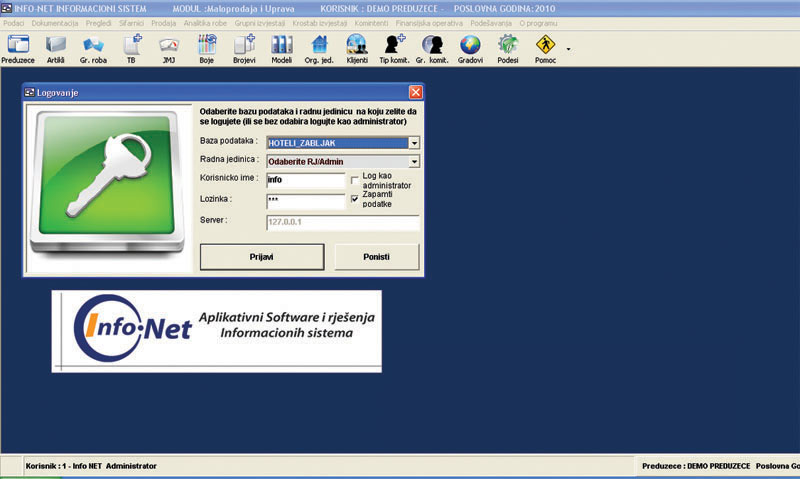Image resolution: width=800 pixels, height=479 pixels.
Task: Open Gr. roba product groups
Action: tap(93, 49)
